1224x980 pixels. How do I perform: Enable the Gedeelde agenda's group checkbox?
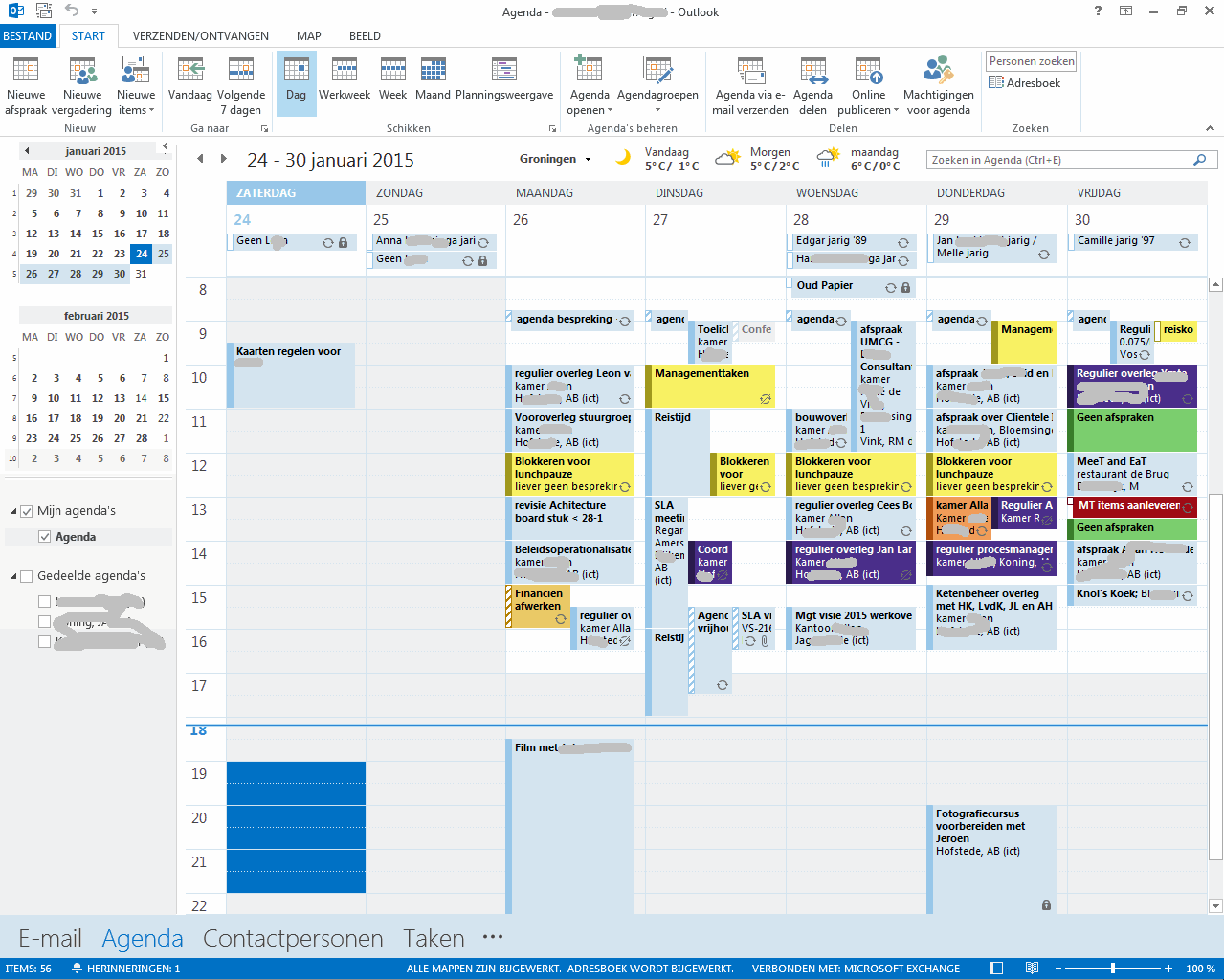coord(27,576)
